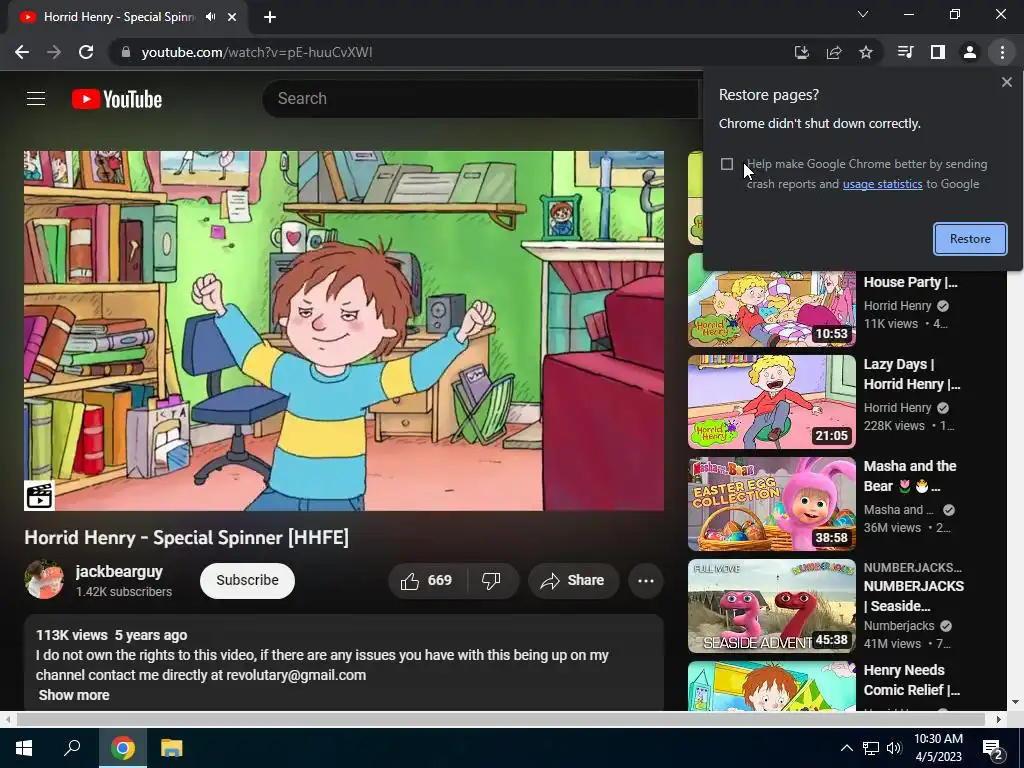Click the horizontal scrollbar track
Screen dimensions: 1024x768
coord(501,719)
